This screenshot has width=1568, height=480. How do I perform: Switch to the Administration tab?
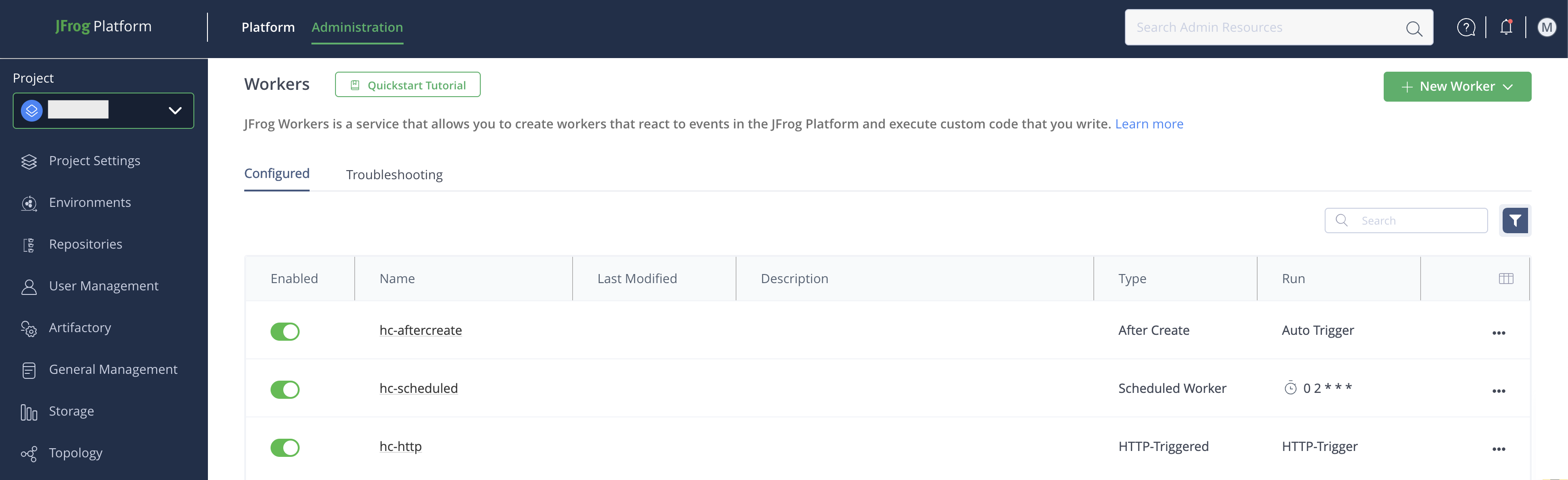357,27
